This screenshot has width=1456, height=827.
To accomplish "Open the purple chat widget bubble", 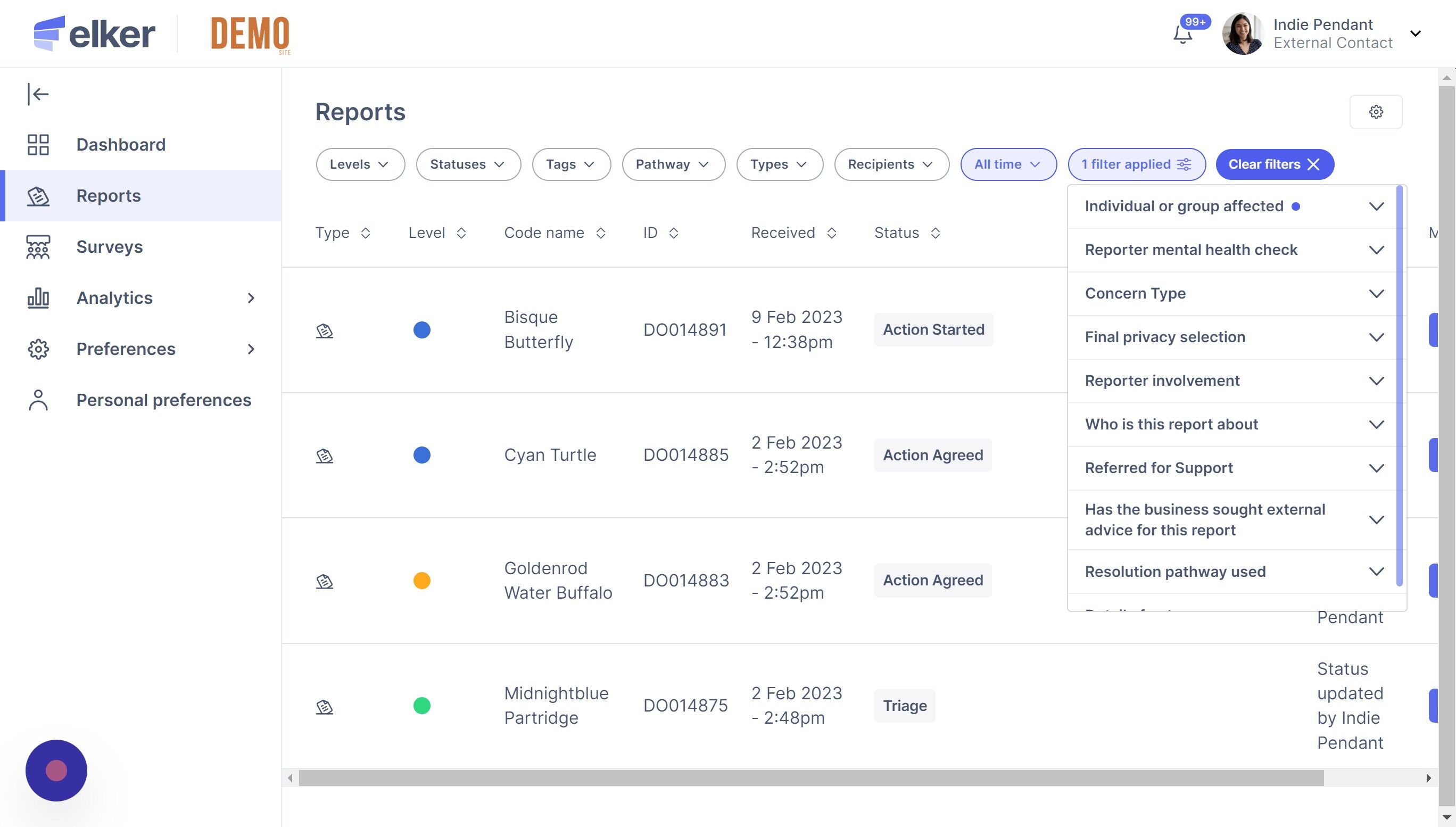I will pos(56,771).
